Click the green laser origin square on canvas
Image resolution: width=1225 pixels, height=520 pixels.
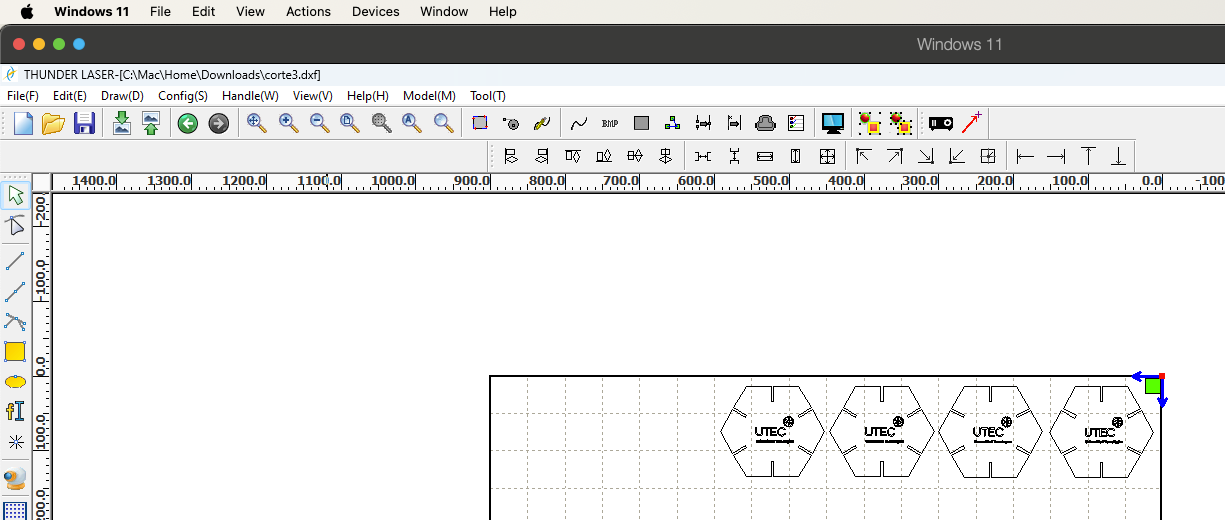tap(1152, 385)
